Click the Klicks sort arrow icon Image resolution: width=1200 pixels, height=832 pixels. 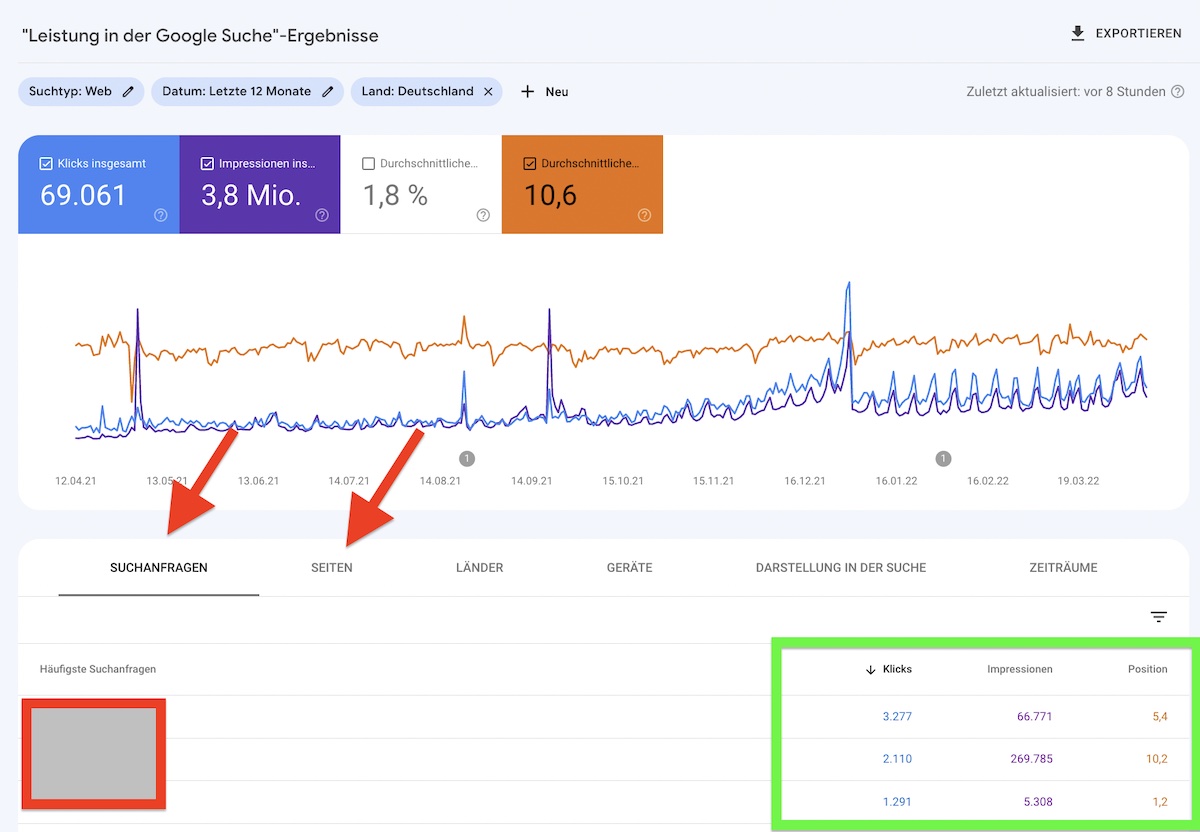point(870,669)
